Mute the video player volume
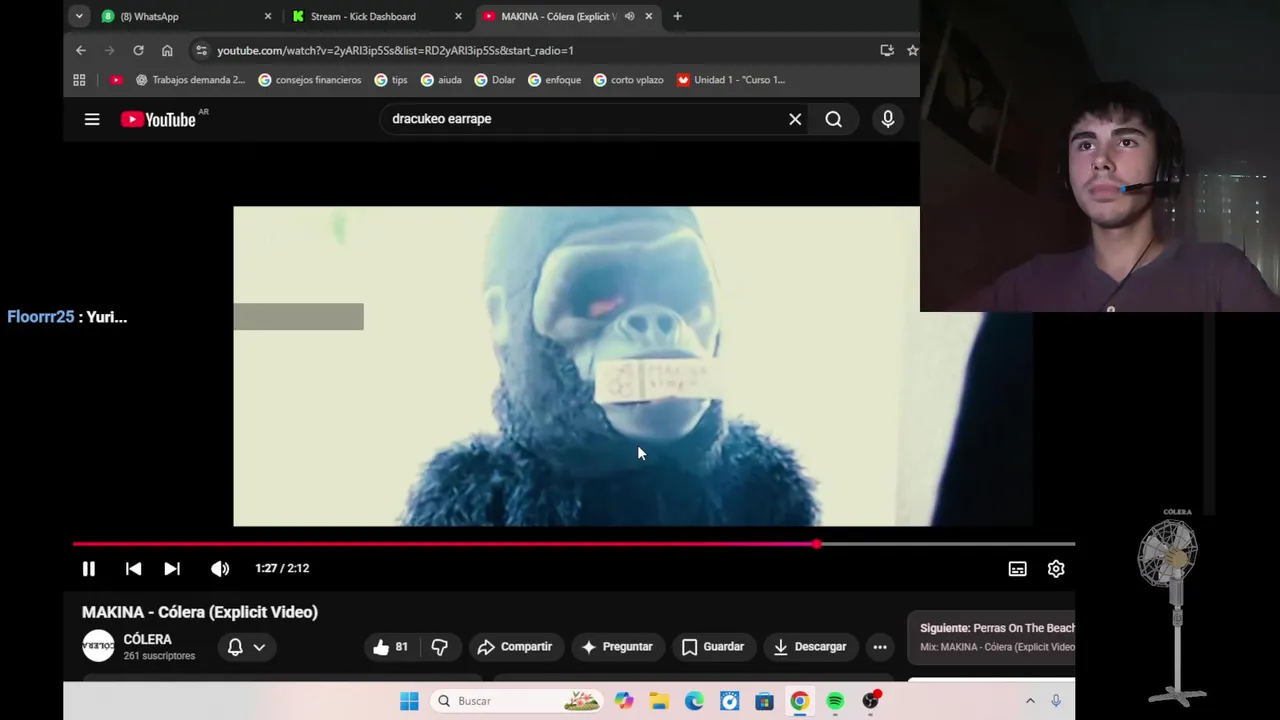1280x720 pixels. [220, 568]
